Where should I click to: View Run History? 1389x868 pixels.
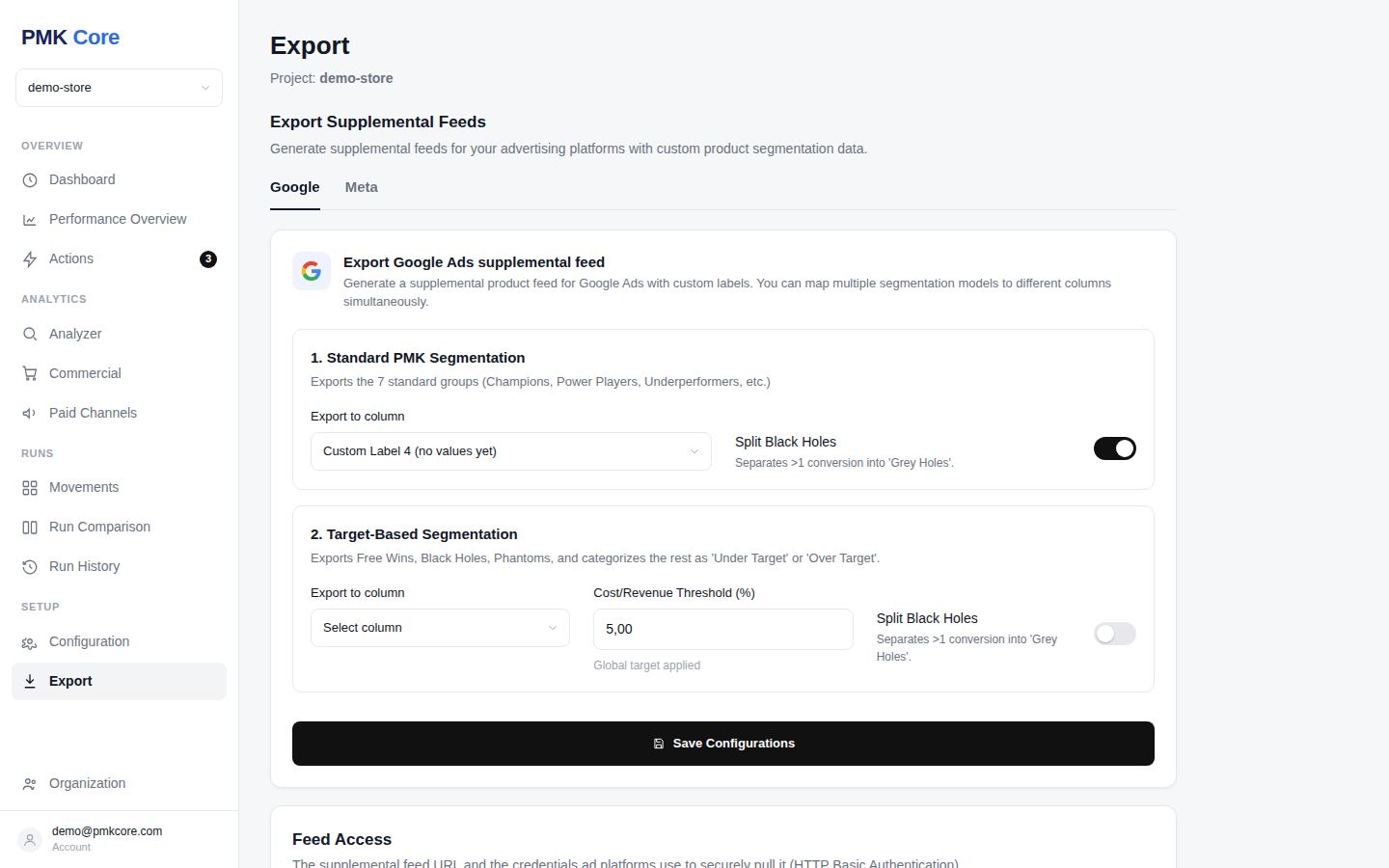pos(119,567)
